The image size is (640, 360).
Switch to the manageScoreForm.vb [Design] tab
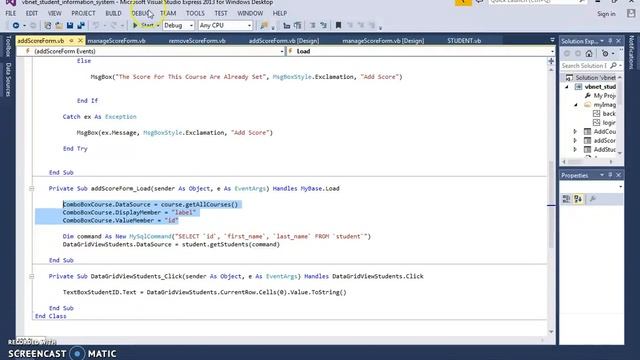[383, 41]
